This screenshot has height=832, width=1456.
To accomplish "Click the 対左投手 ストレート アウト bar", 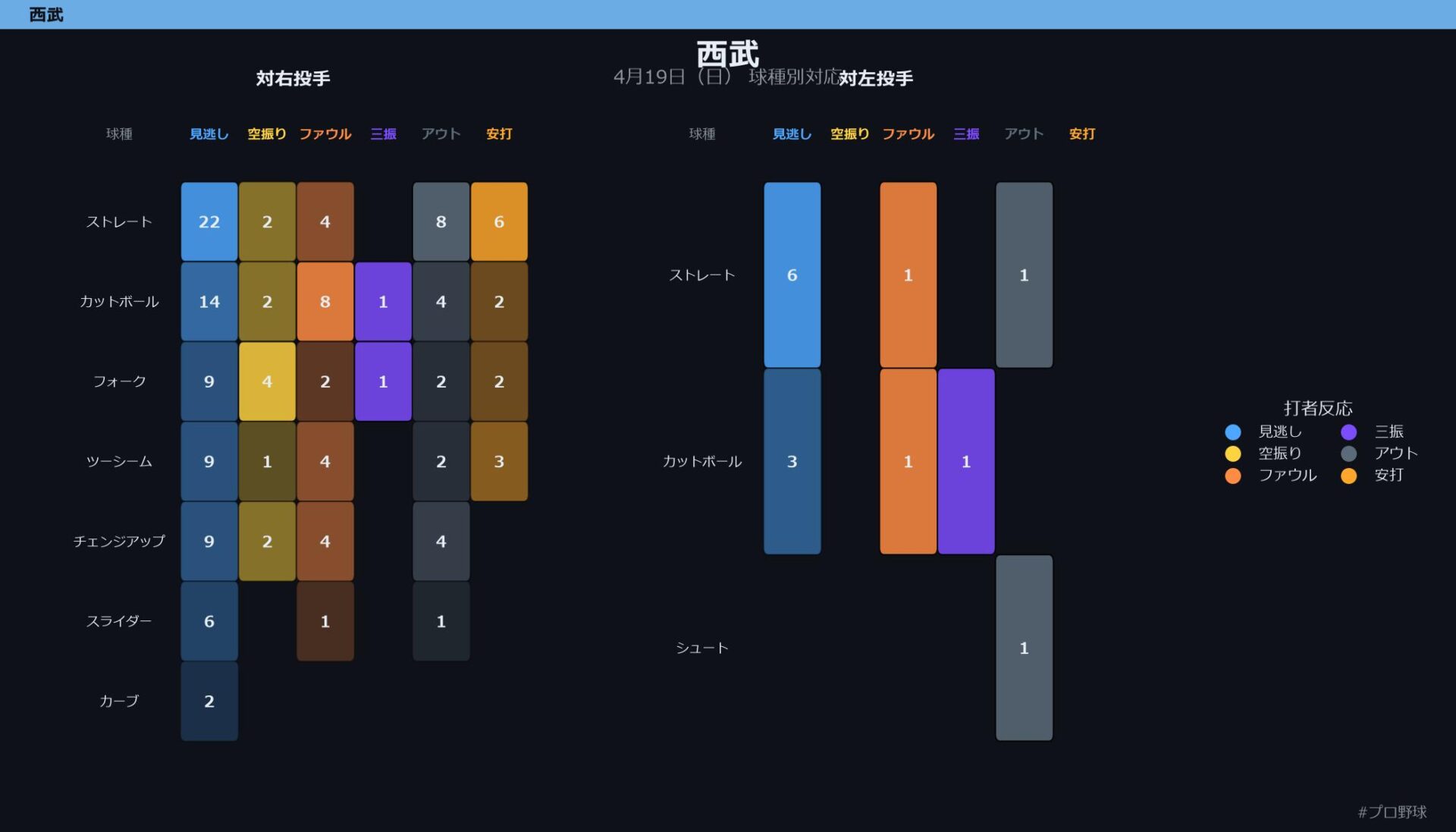I will coord(1025,275).
